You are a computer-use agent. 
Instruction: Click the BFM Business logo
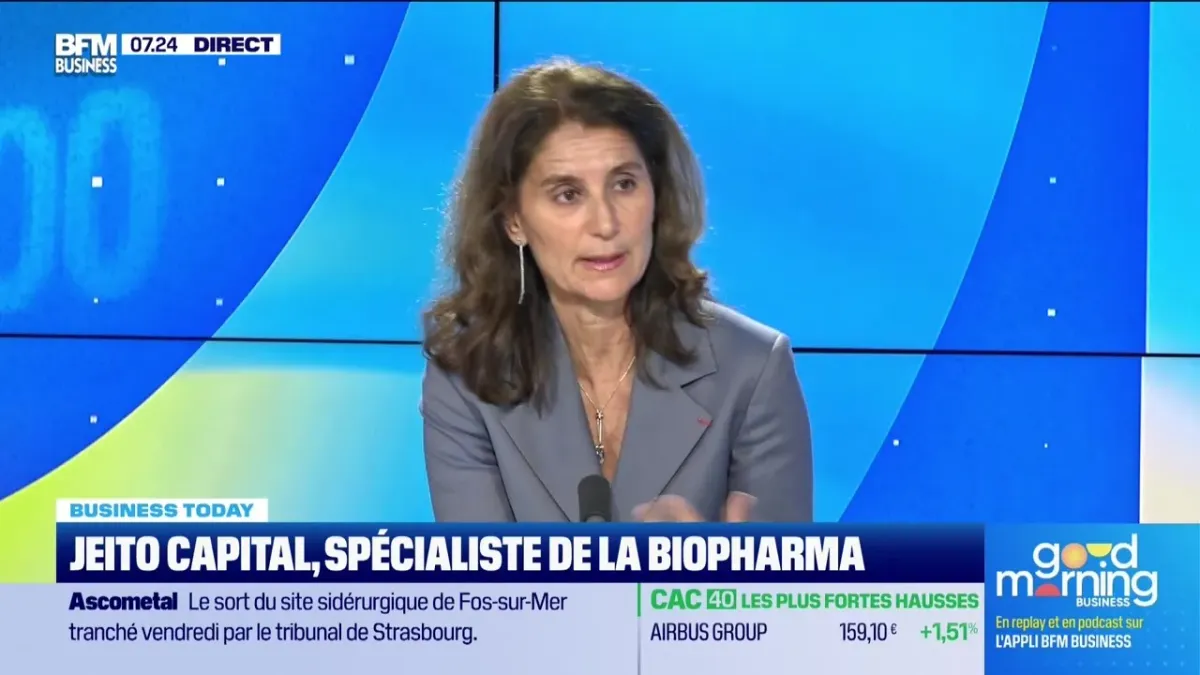point(86,53)
